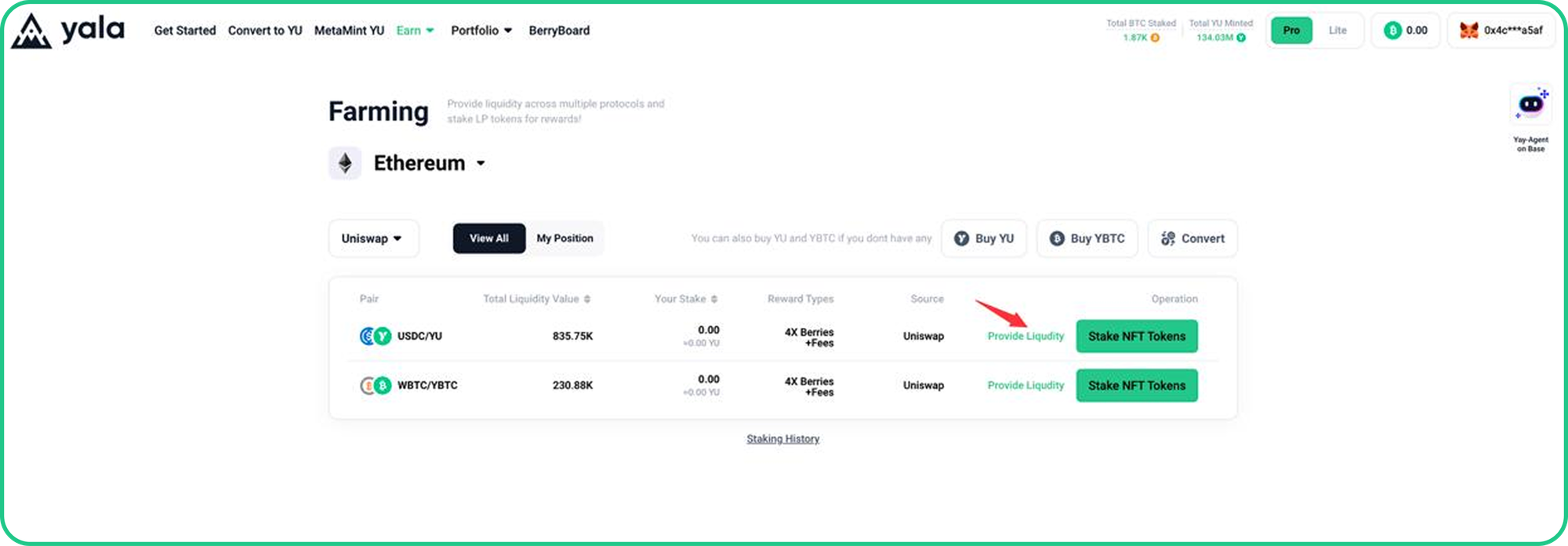Stake NFT Tokens for USDC/YU
Screen dimensions: 1568x546
(1137, 337)
